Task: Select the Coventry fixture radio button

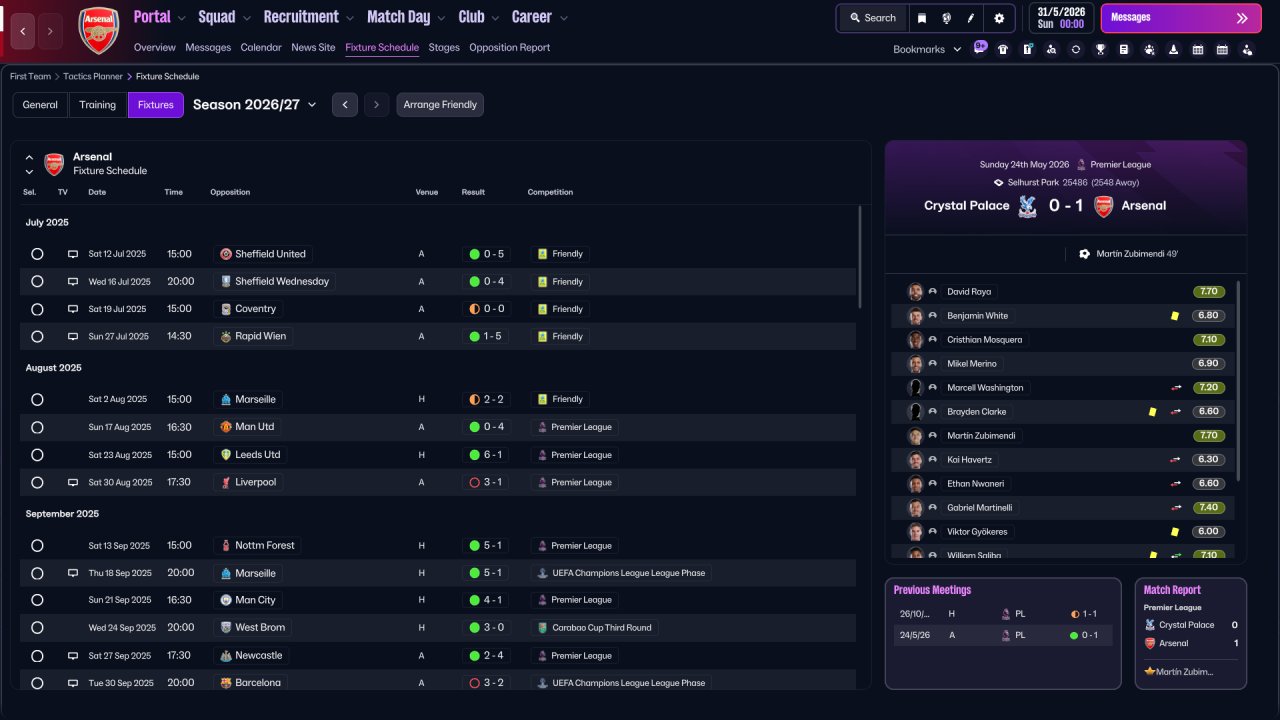Action: (x=37, y=309)
